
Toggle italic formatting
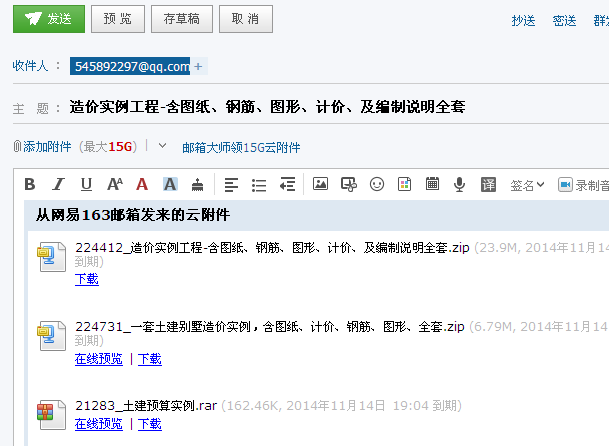(x=58, y=184)
